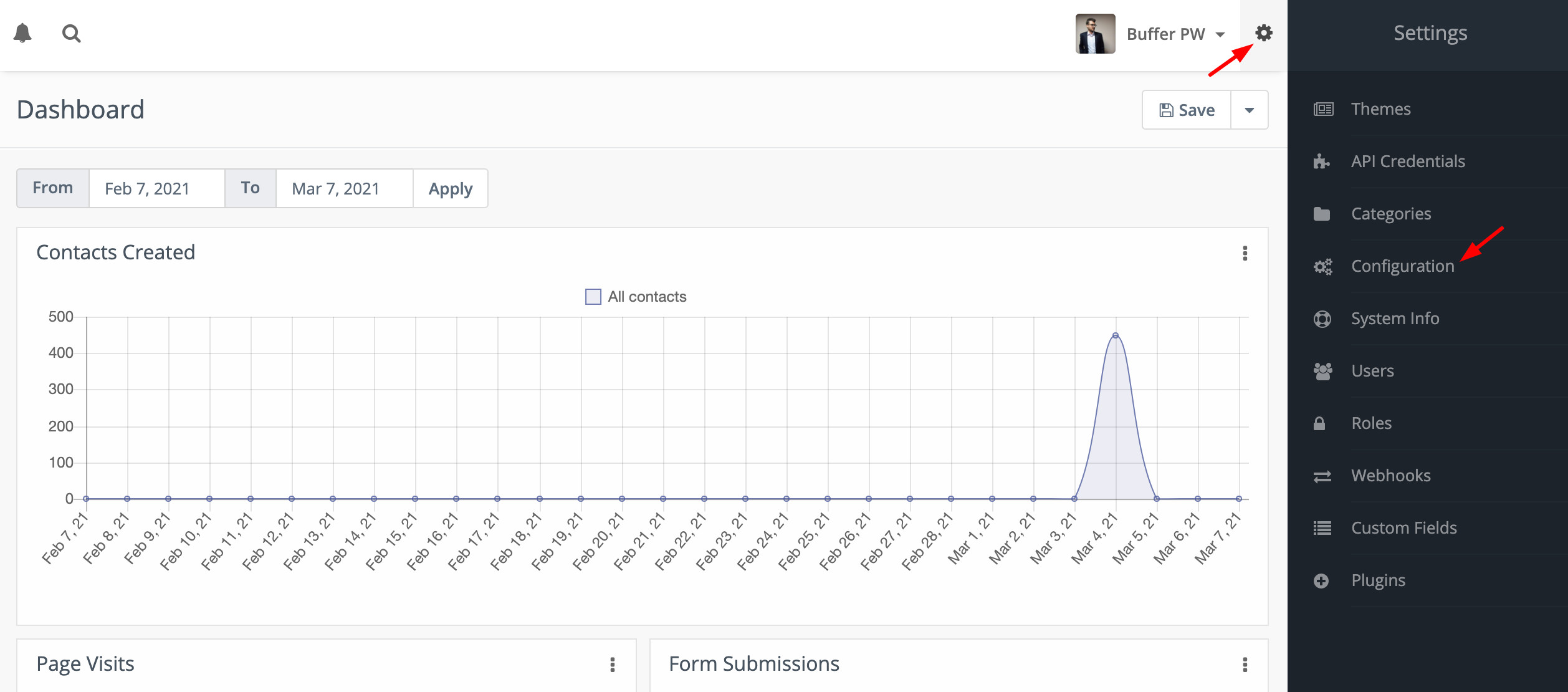1568x692 pixels.
Task: Open search with magnifier icon
Action: click(71, 34)
